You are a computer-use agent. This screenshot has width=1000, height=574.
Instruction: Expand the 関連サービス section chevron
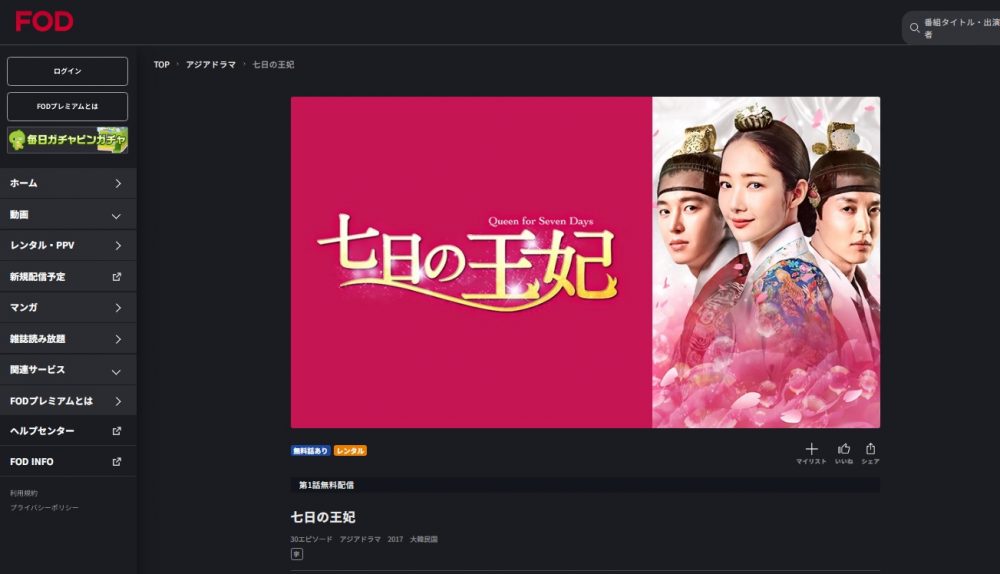[x=116, y=372]
